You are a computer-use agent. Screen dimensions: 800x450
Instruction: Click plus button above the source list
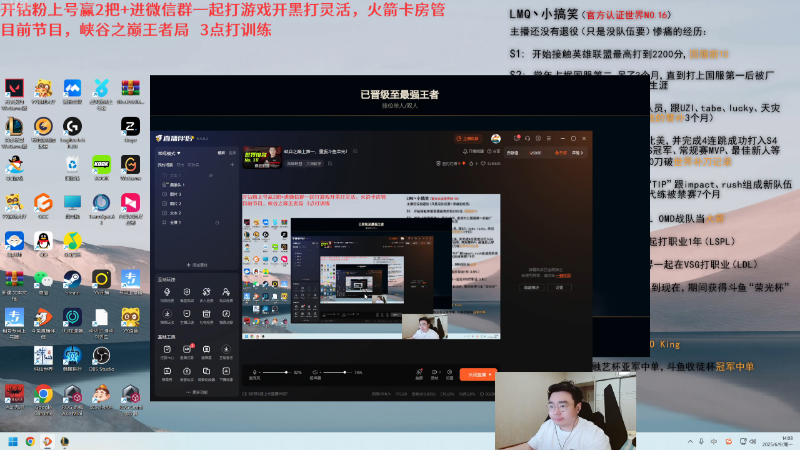tap(232, 165)
